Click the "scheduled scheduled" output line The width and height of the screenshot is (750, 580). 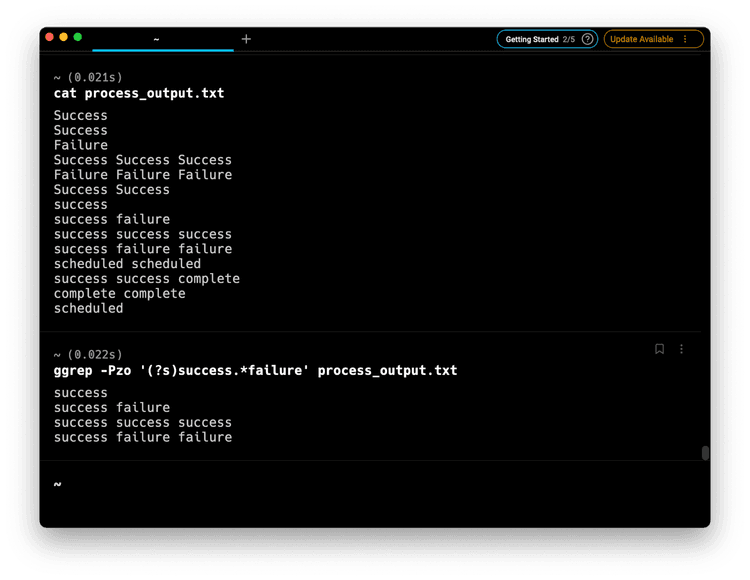[x=127, y=264]
